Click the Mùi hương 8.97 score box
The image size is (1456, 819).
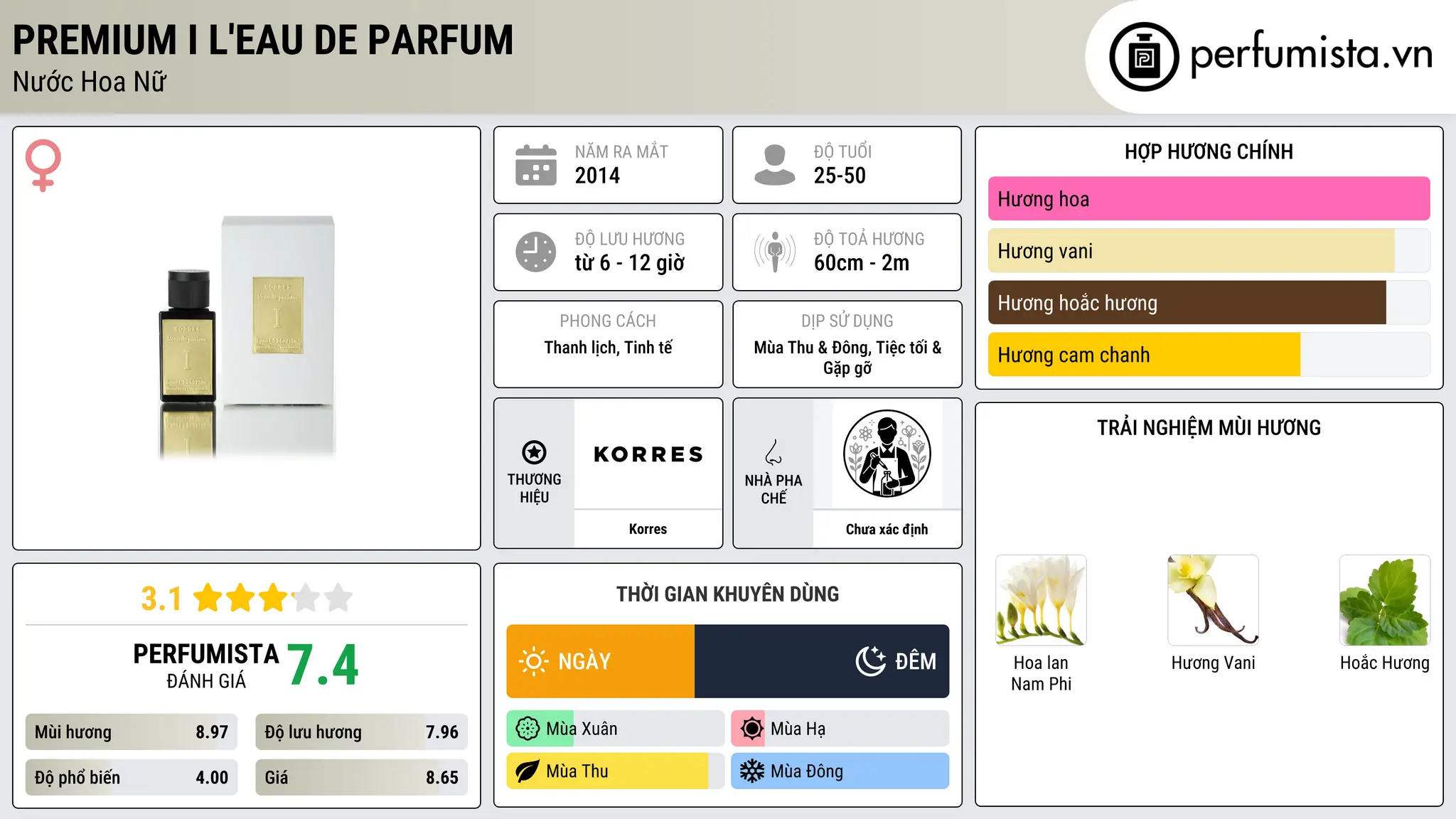[x=132, y=732]
